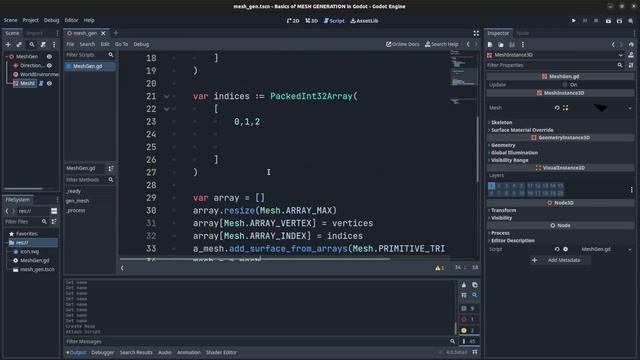
Task: Jump to gen_mesh method in list
Action: (77, 201)
